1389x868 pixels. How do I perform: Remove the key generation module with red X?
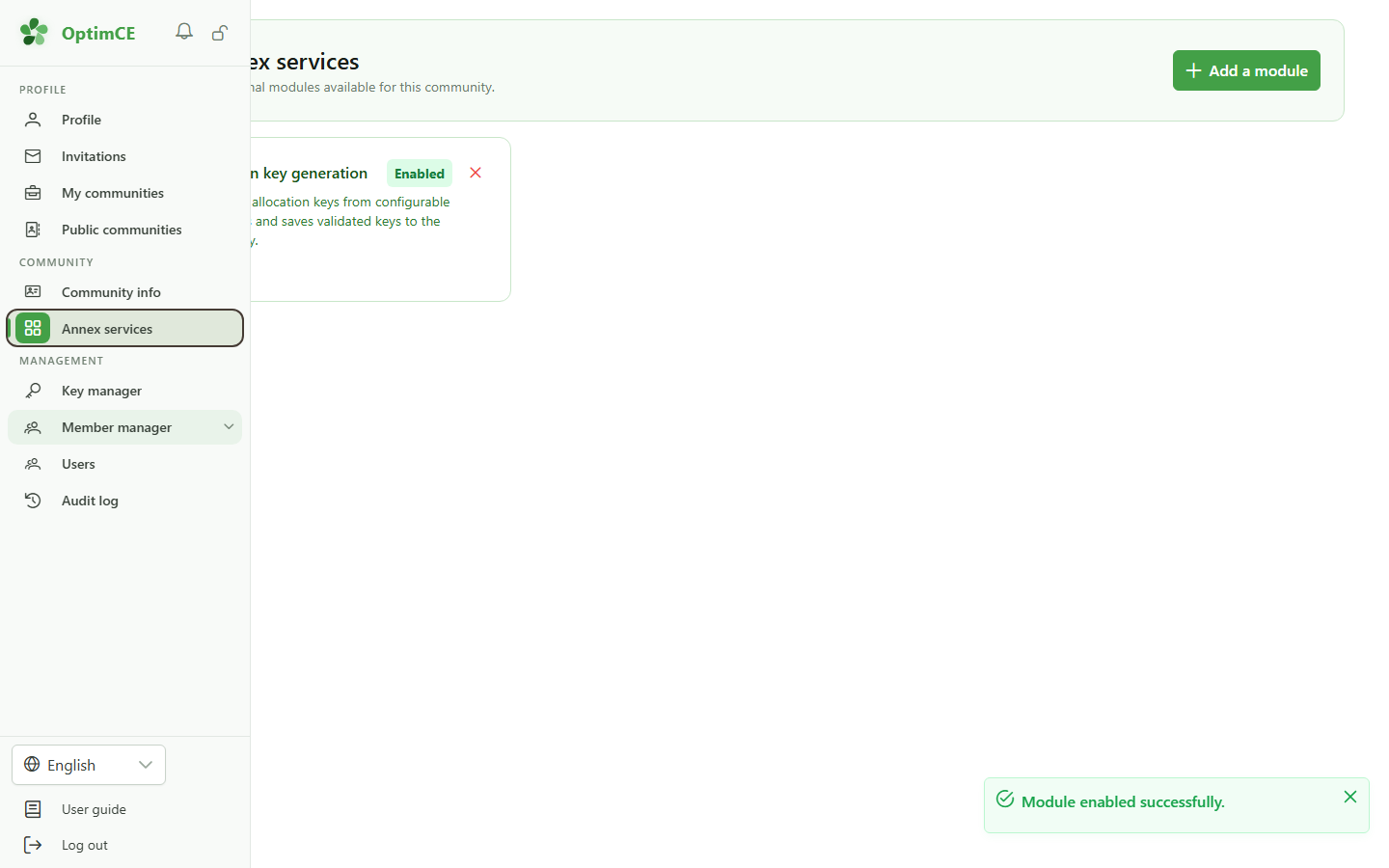[x=476, y=173]
